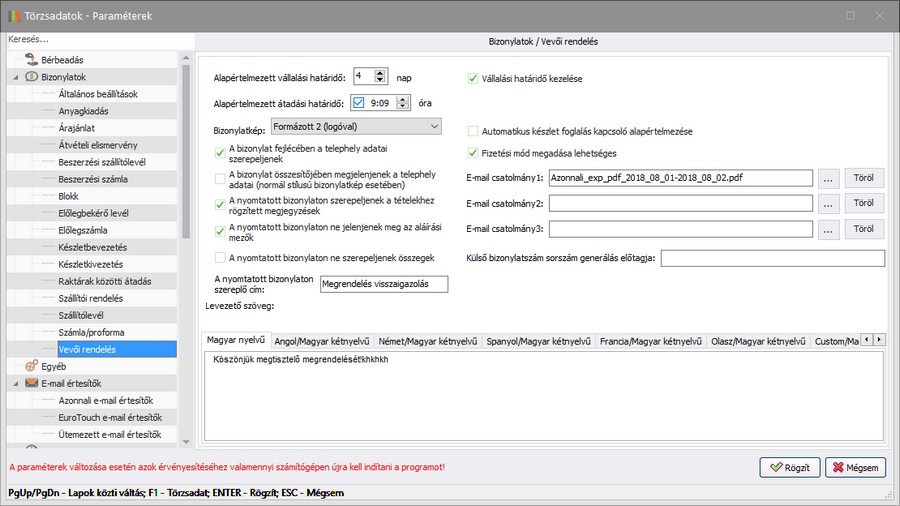Browse file for E-mail csatolmány2
Viewport: 900px width, 506px height.
point(827,204)
